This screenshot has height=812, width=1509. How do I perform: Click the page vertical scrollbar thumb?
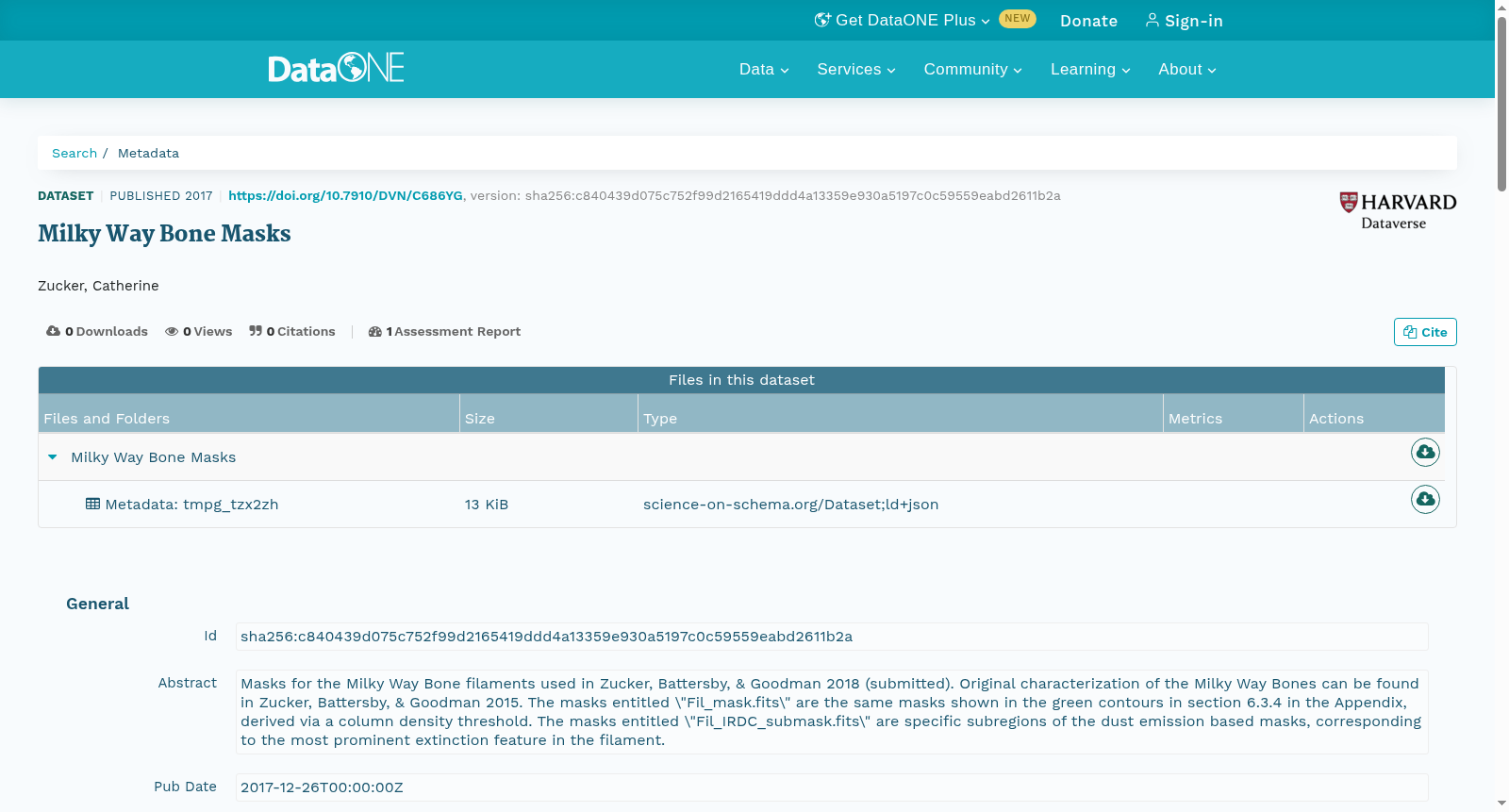(1501, 104)
